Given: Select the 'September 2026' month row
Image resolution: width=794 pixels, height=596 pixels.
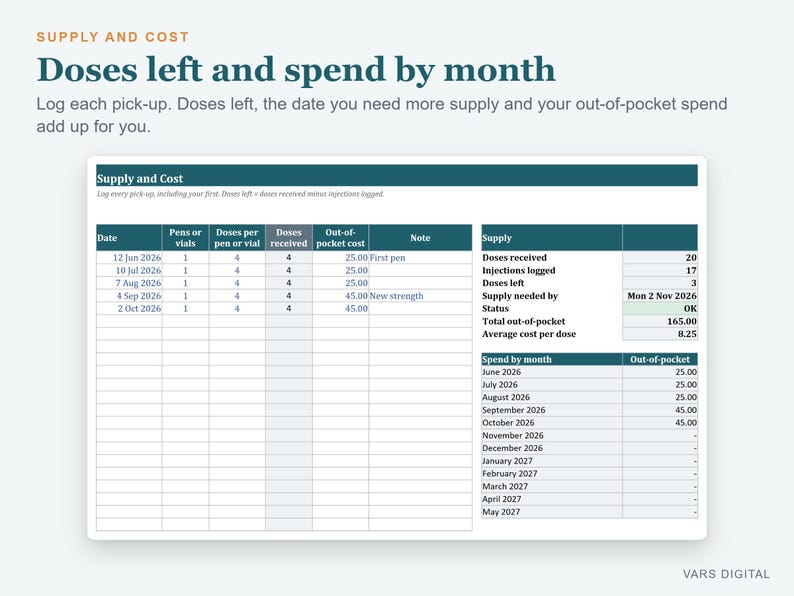Looking at the screenshot, I should point(589,410).
